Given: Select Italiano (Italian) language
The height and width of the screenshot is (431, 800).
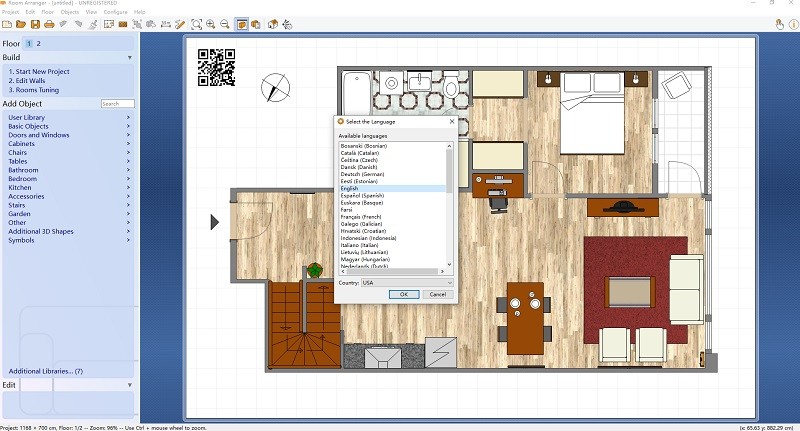Looking at the screenshot, I should (x=359, y=245).
